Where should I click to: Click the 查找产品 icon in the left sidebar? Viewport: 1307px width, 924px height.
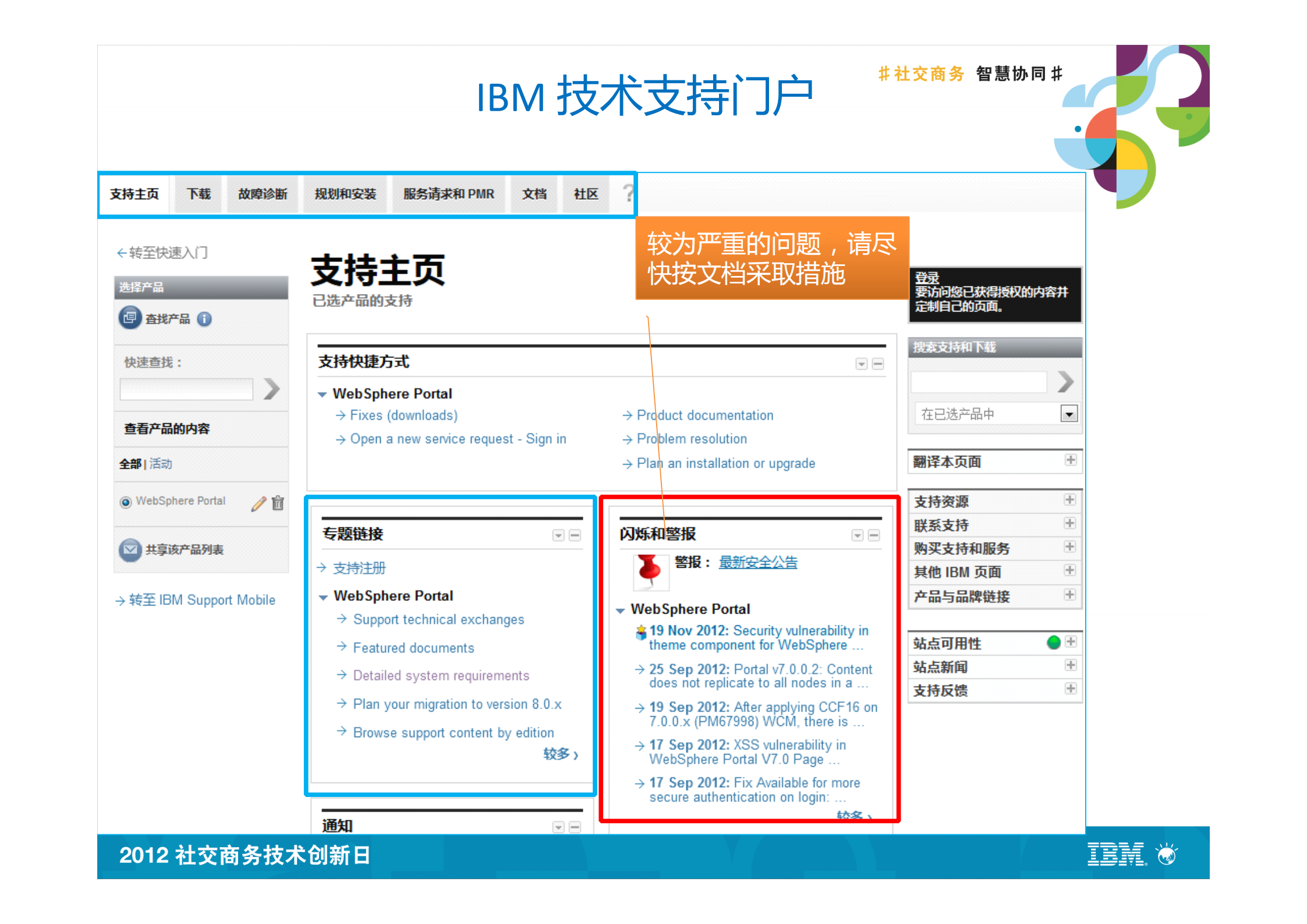tap(130, 318)
